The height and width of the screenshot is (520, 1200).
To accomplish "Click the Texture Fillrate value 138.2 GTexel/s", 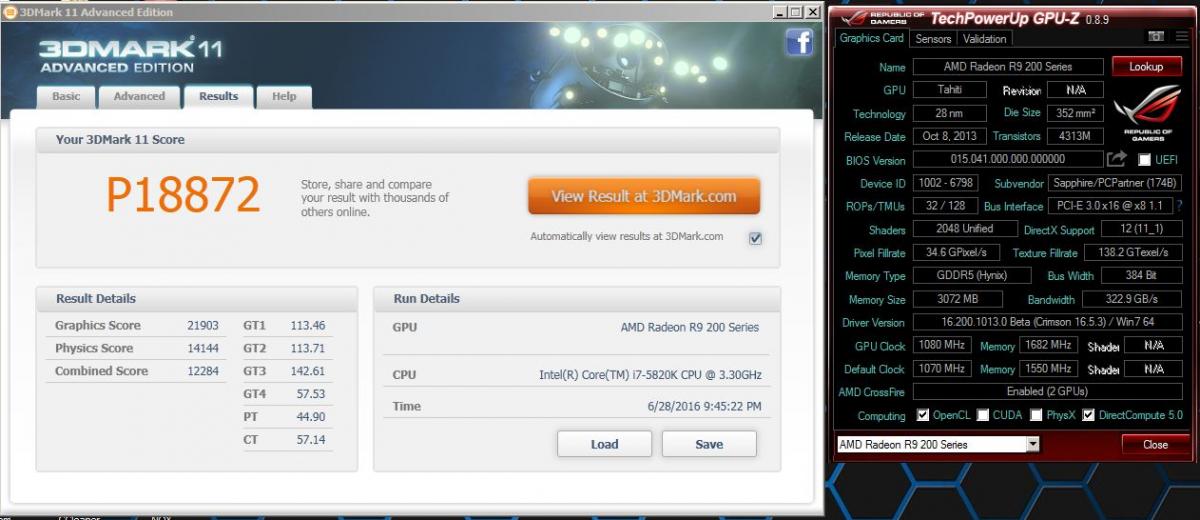I will (x=1134, y=252).
